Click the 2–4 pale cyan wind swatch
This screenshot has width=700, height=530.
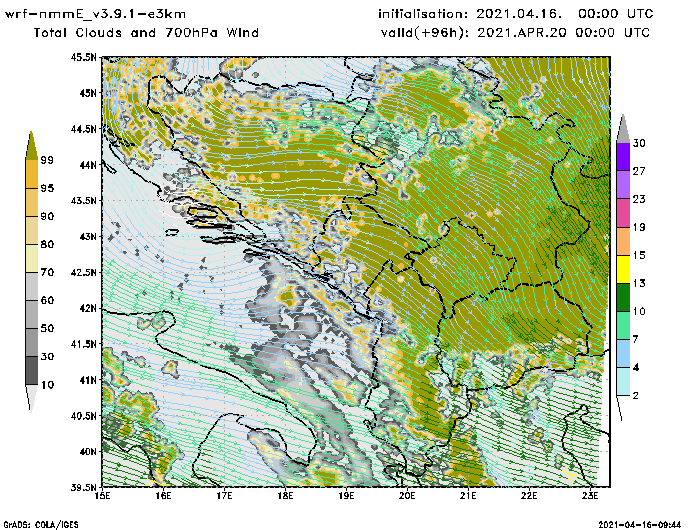pos(623,382)
